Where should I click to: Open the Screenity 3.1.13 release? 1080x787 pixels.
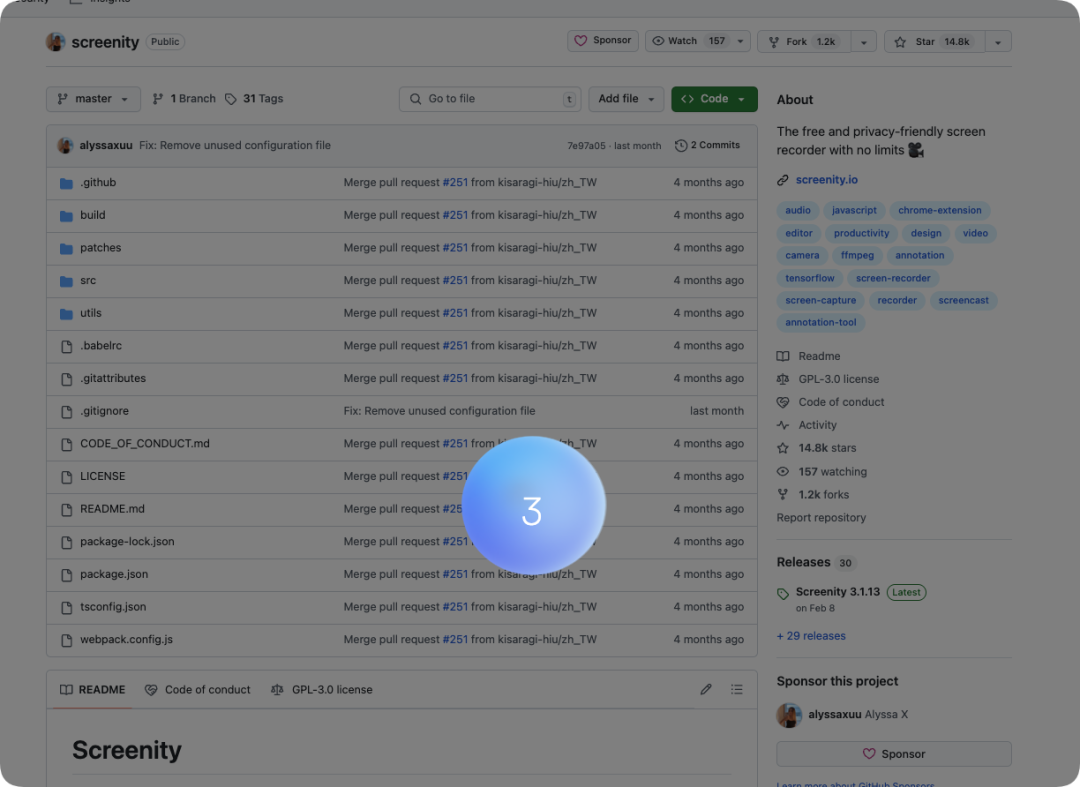click(838, 592)
